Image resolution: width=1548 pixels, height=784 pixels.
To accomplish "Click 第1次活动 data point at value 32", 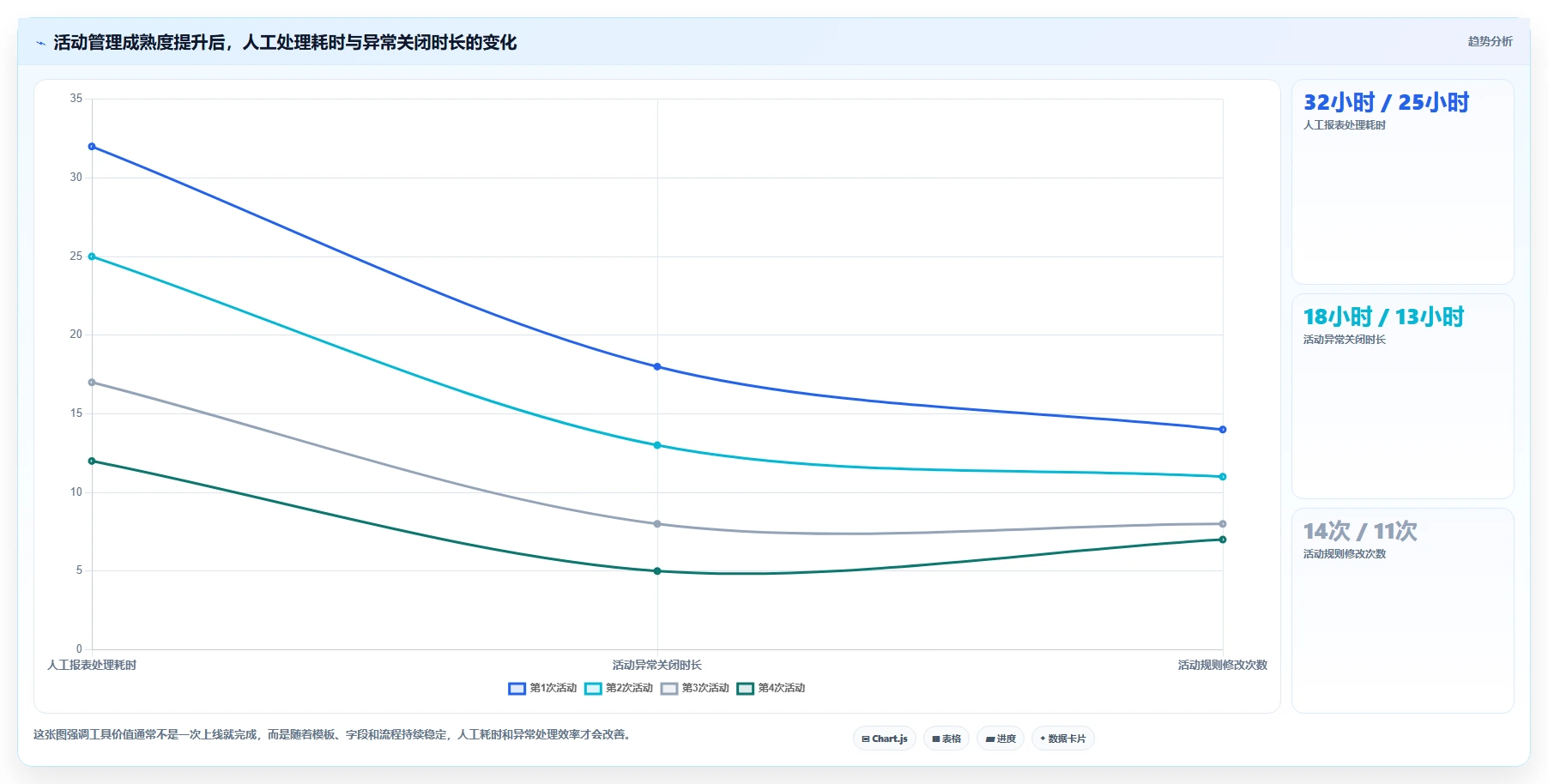I will [x=92, y=147].
